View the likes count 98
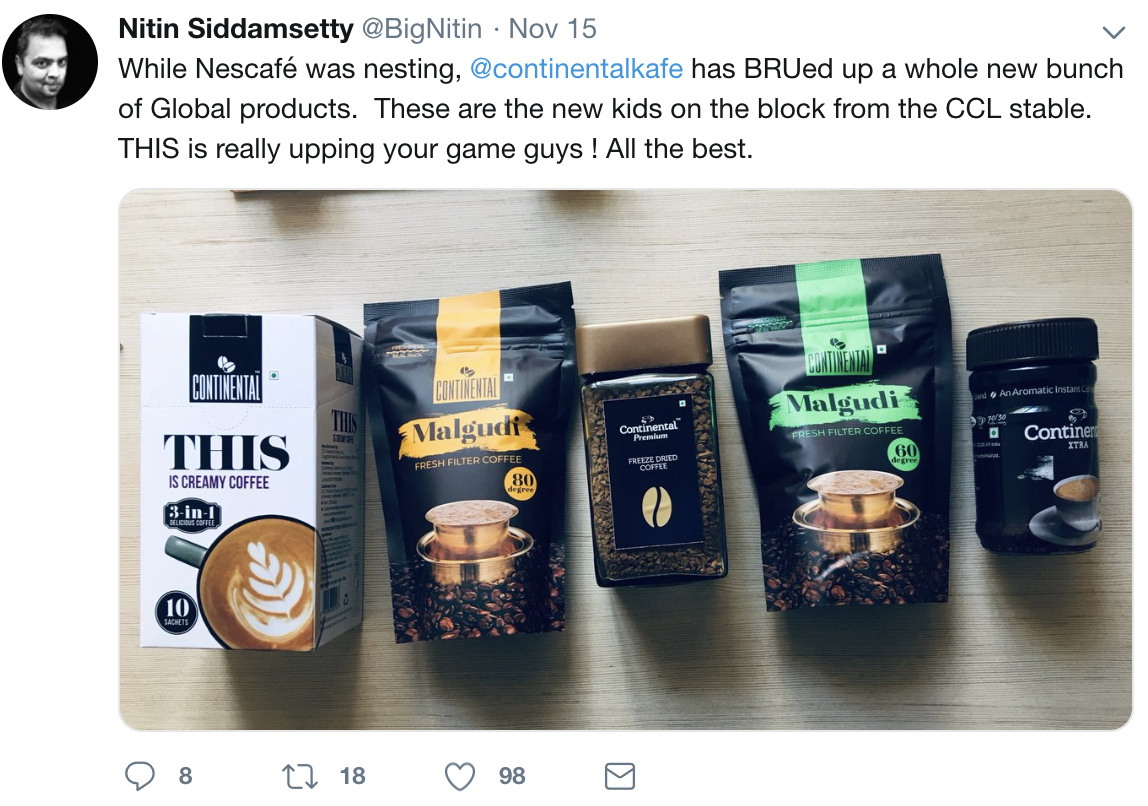 tap(512, 776)
